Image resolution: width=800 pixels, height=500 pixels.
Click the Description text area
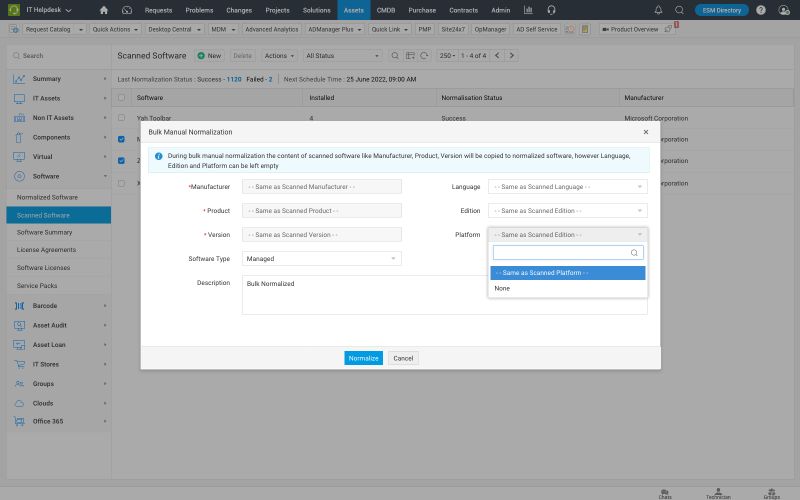[444, 295]
